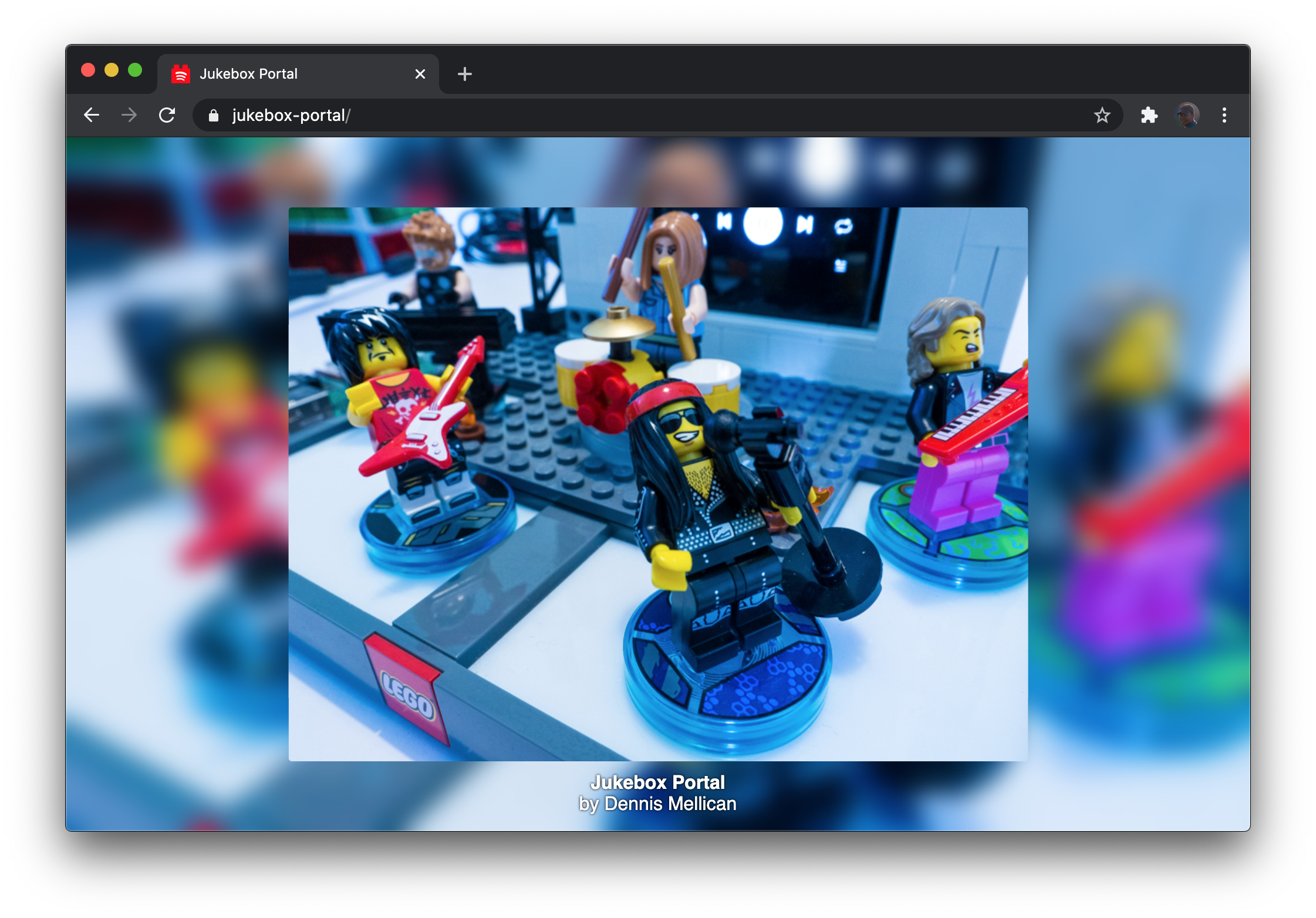The width and height of the screenshot is (1316, 918).
Task: Go back to the previous page
Action: pyautogui.click(x=92, y=115)
